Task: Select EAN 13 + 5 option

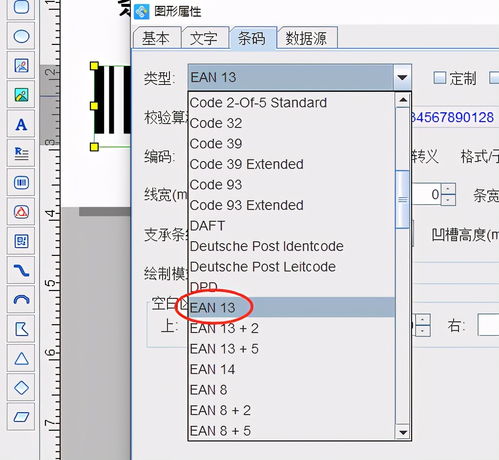Action: 292,349
